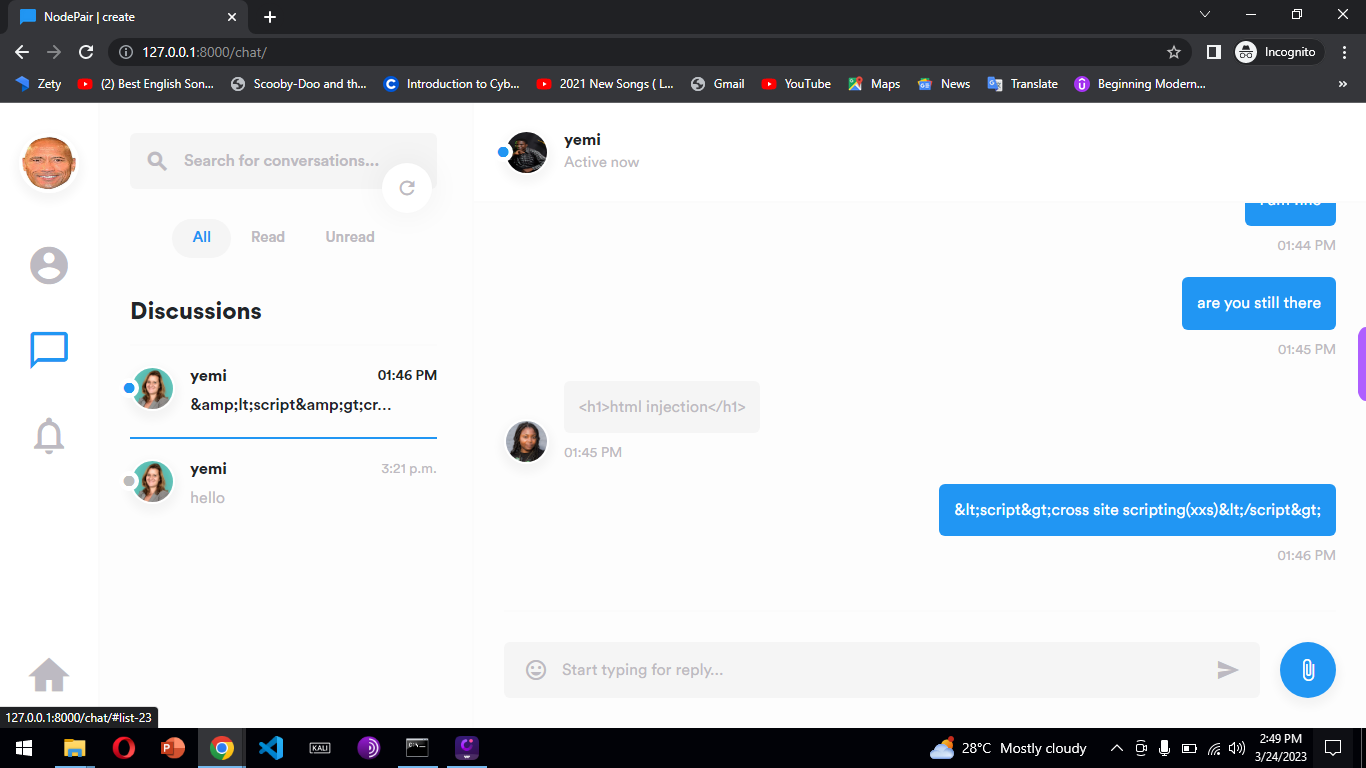The image size is (1366, 768).
Task: Open the profile icon in the sidebar
Action: [x=49, y=266]
